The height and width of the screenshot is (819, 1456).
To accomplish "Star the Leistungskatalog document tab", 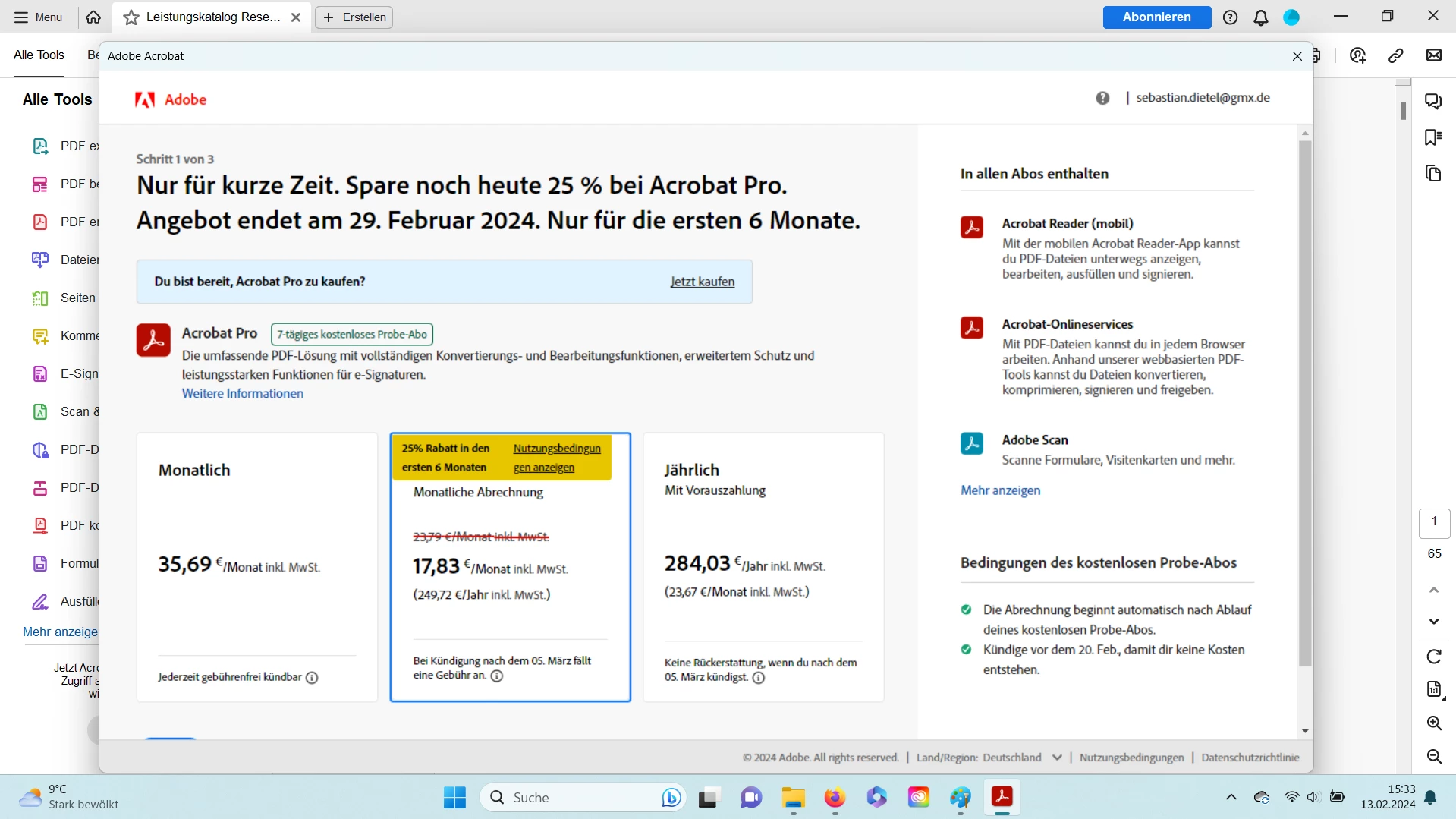I will [x=131, y=17].
